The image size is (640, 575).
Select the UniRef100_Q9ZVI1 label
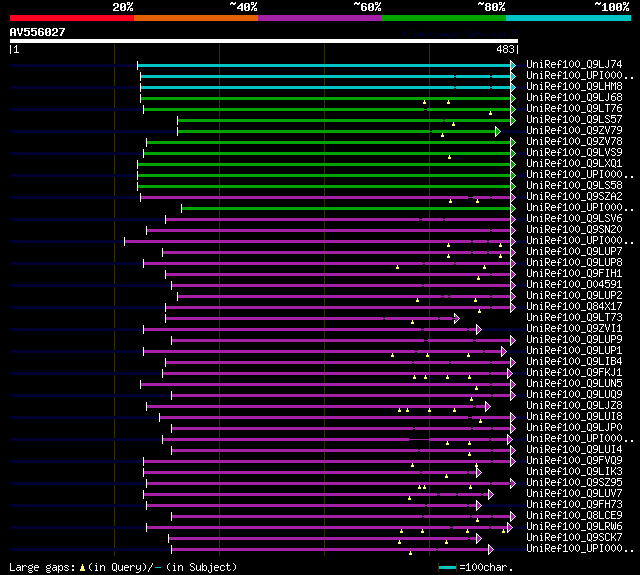[574, 329]
